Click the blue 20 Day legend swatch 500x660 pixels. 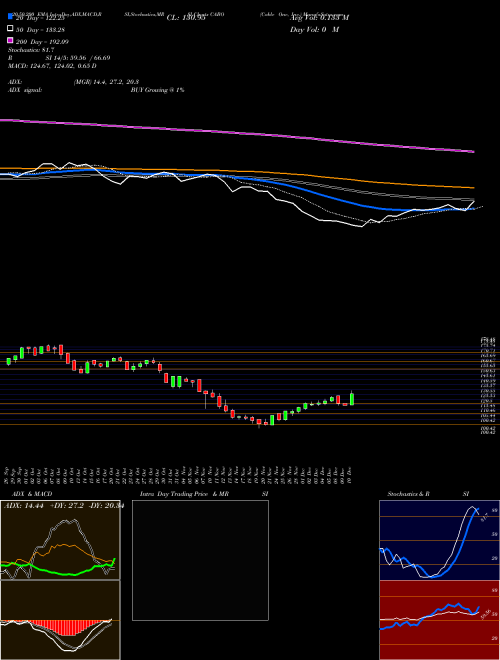[x=11, y=17]
